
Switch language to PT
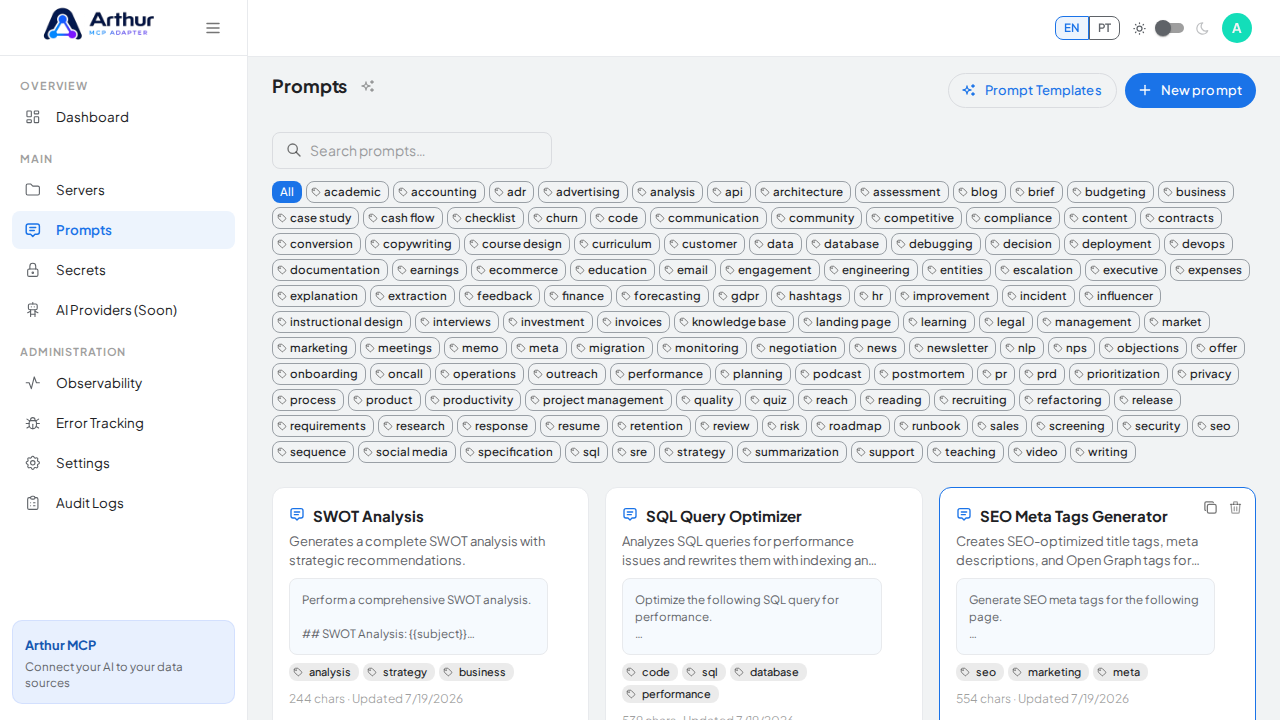click(x=1104, y=28)
